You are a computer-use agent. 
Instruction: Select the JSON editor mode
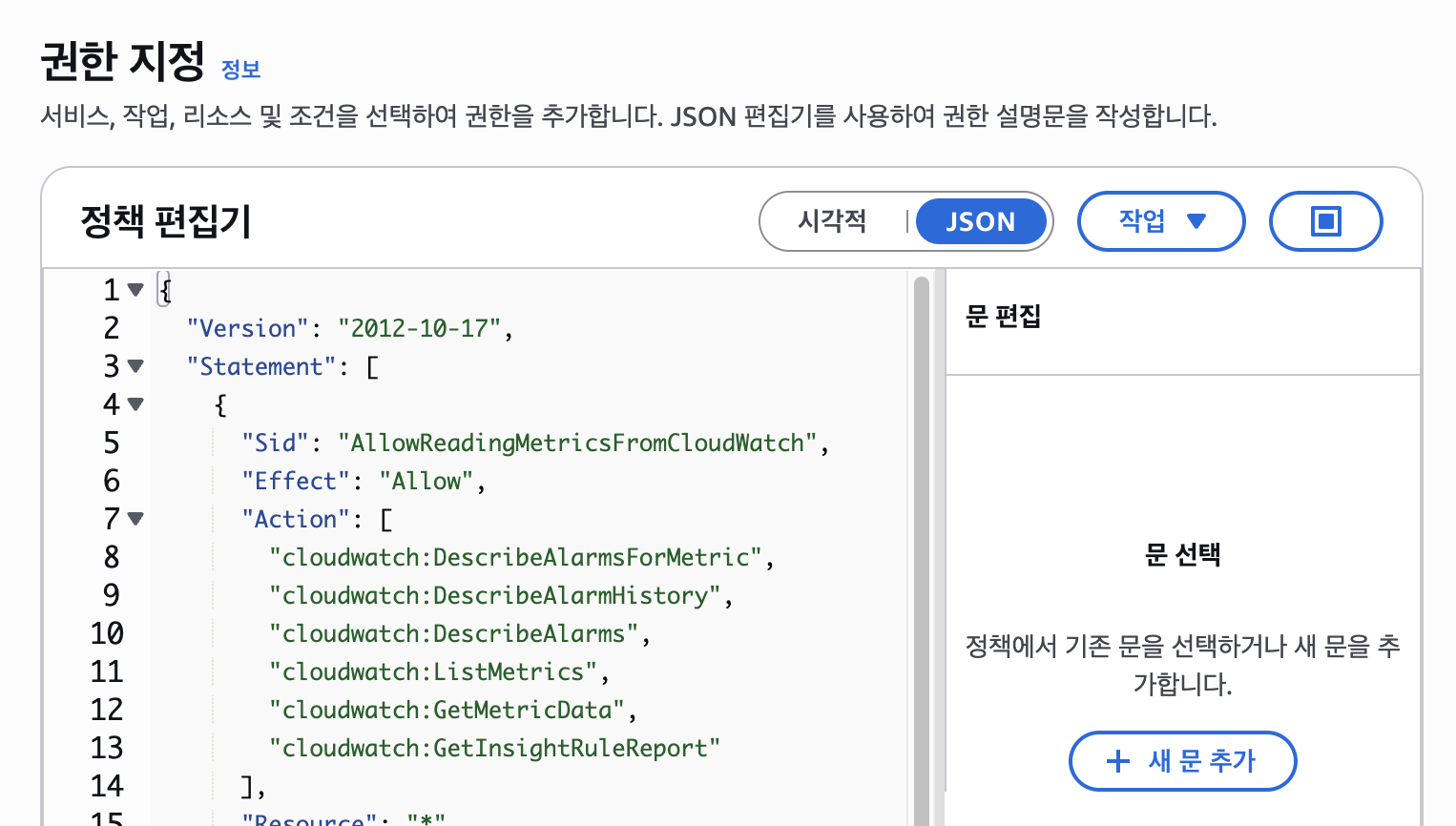pos(980,221)
